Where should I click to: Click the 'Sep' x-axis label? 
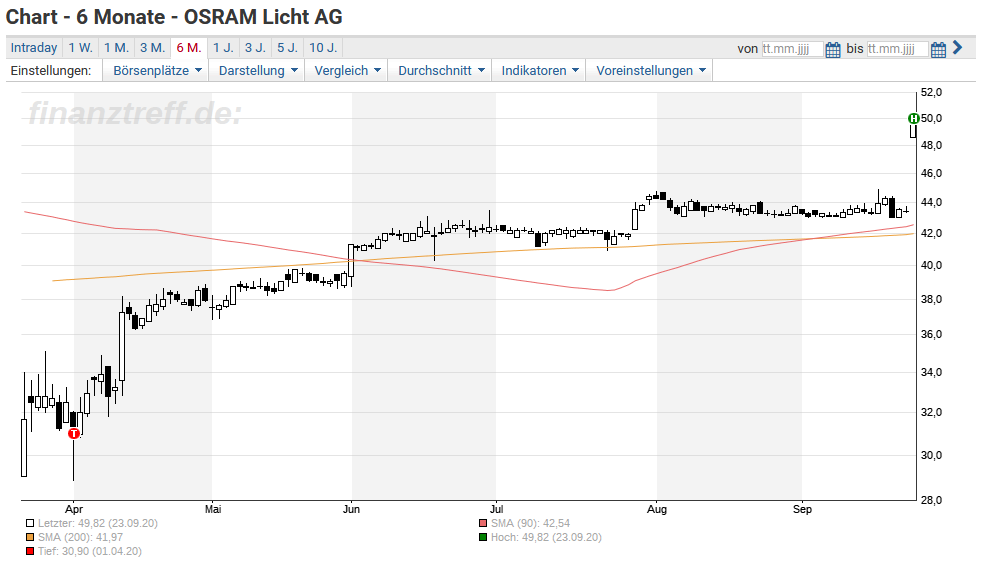(802, 509)
